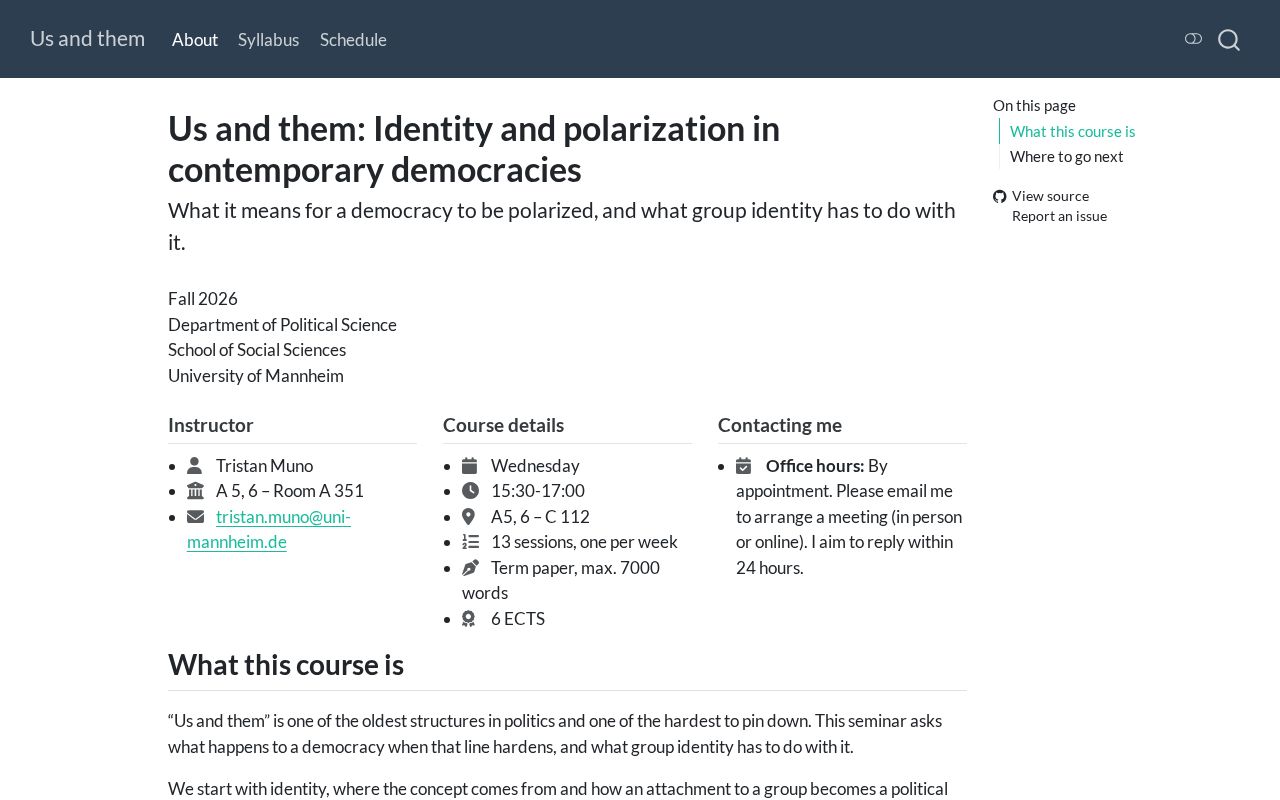
Task: Click the On this page label
Action: 1034,105
